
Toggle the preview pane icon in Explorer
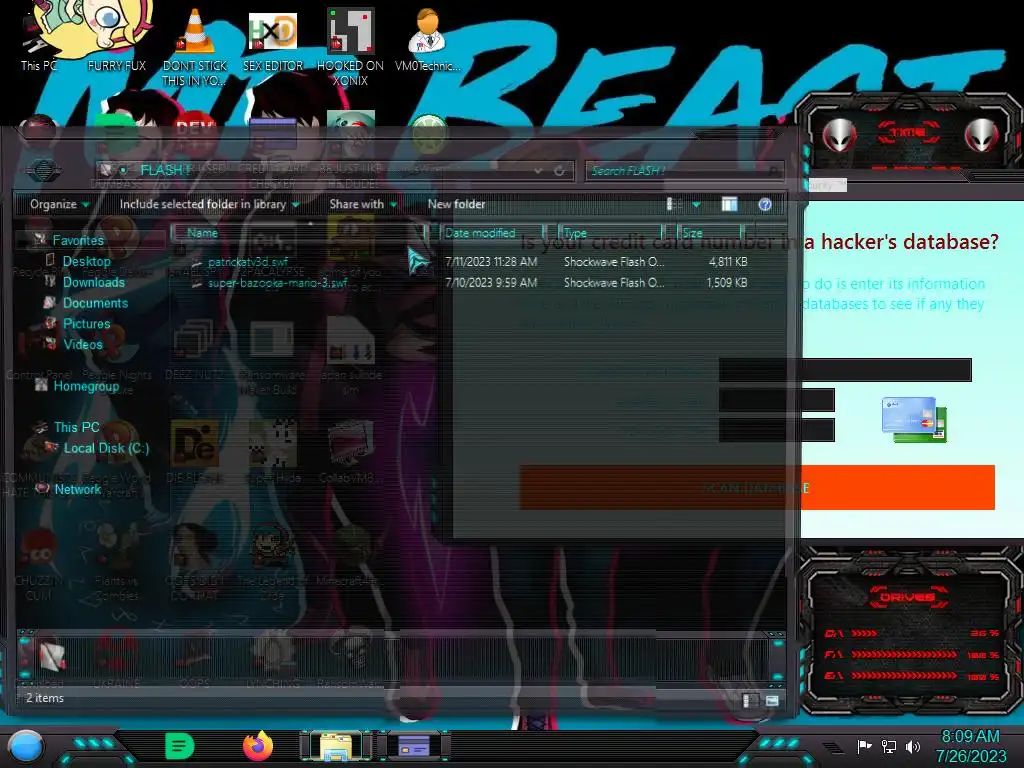729,204
